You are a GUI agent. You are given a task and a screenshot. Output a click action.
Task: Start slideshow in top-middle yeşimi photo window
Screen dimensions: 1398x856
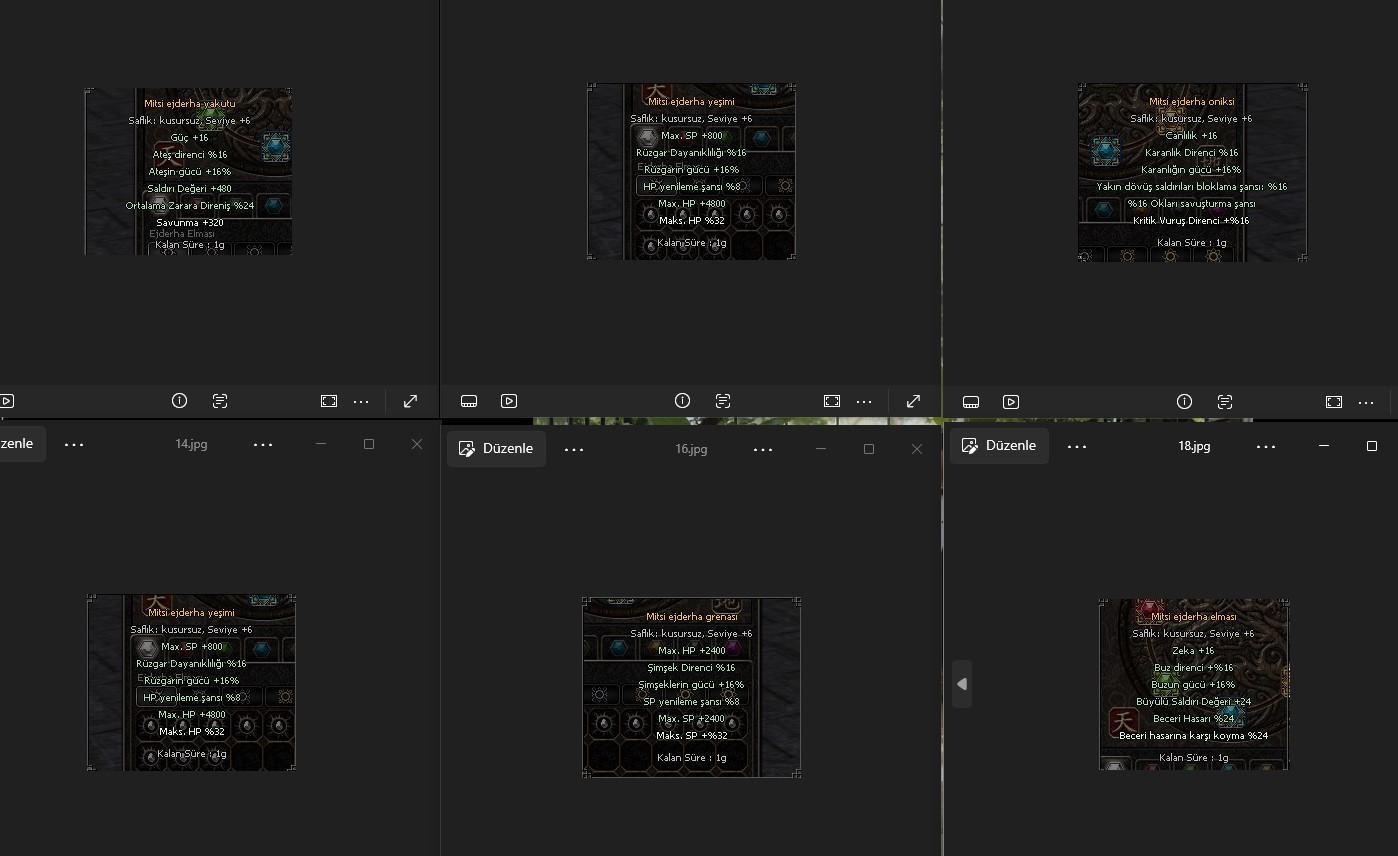(509, 401)
